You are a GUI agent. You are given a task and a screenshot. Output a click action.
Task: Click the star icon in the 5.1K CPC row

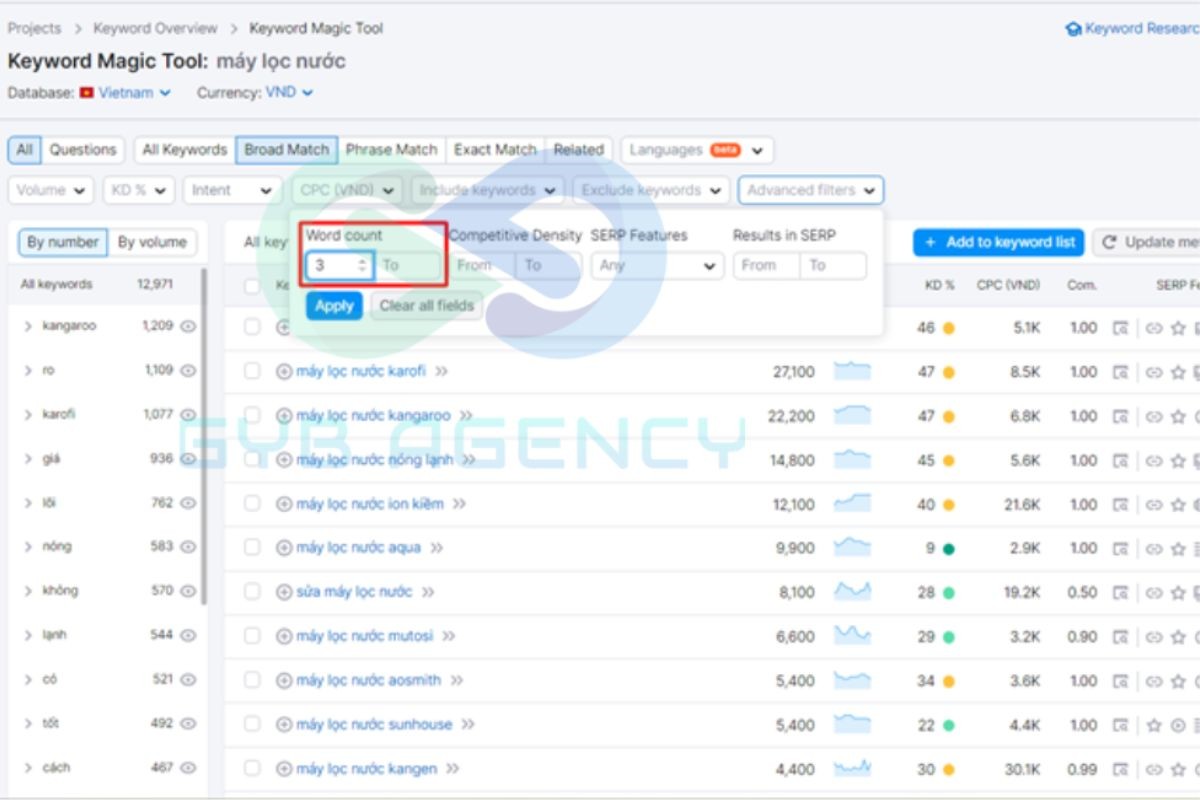pos(1178,327)
